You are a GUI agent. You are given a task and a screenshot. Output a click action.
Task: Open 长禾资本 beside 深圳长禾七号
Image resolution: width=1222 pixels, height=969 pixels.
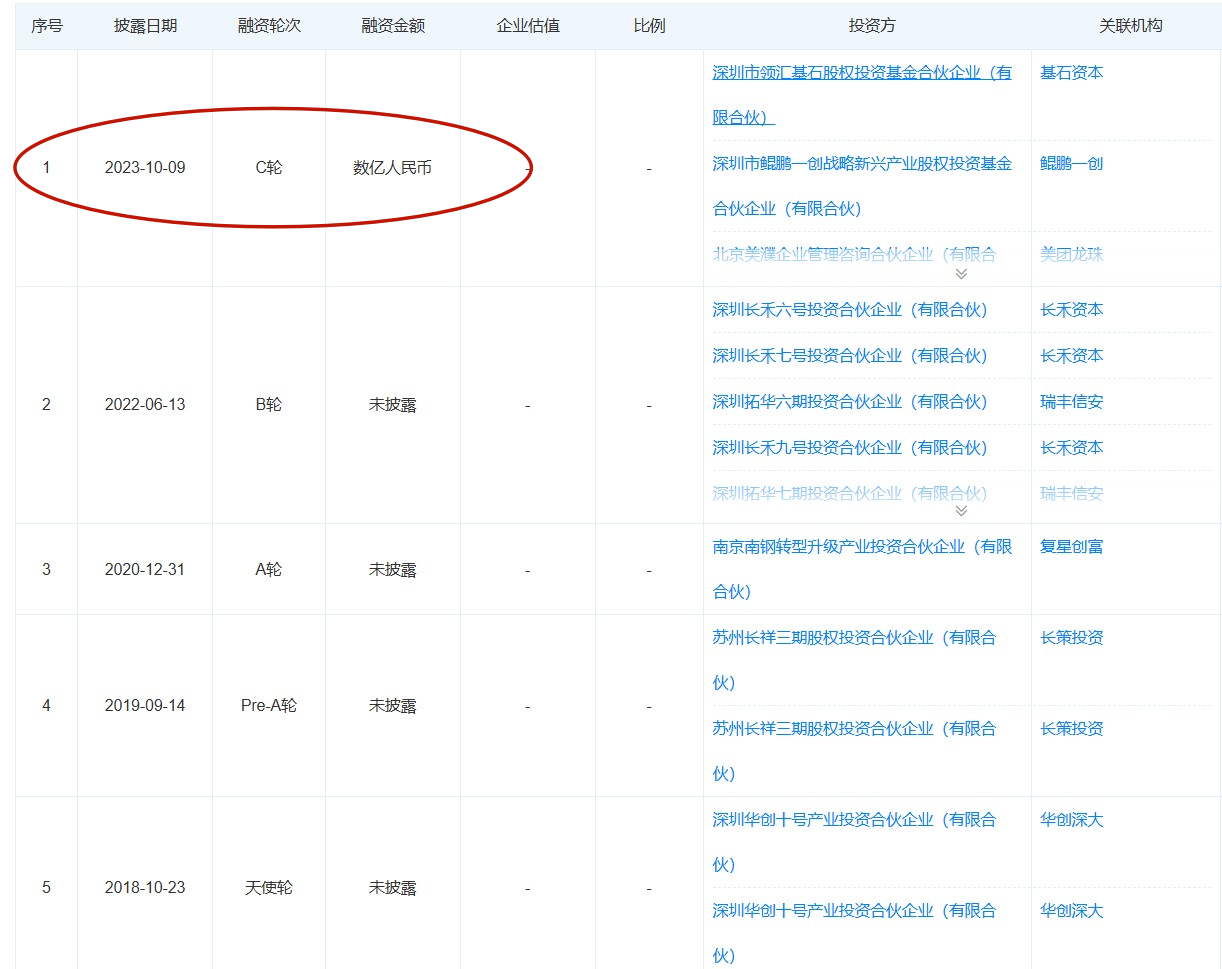[x=1072, y=356]
